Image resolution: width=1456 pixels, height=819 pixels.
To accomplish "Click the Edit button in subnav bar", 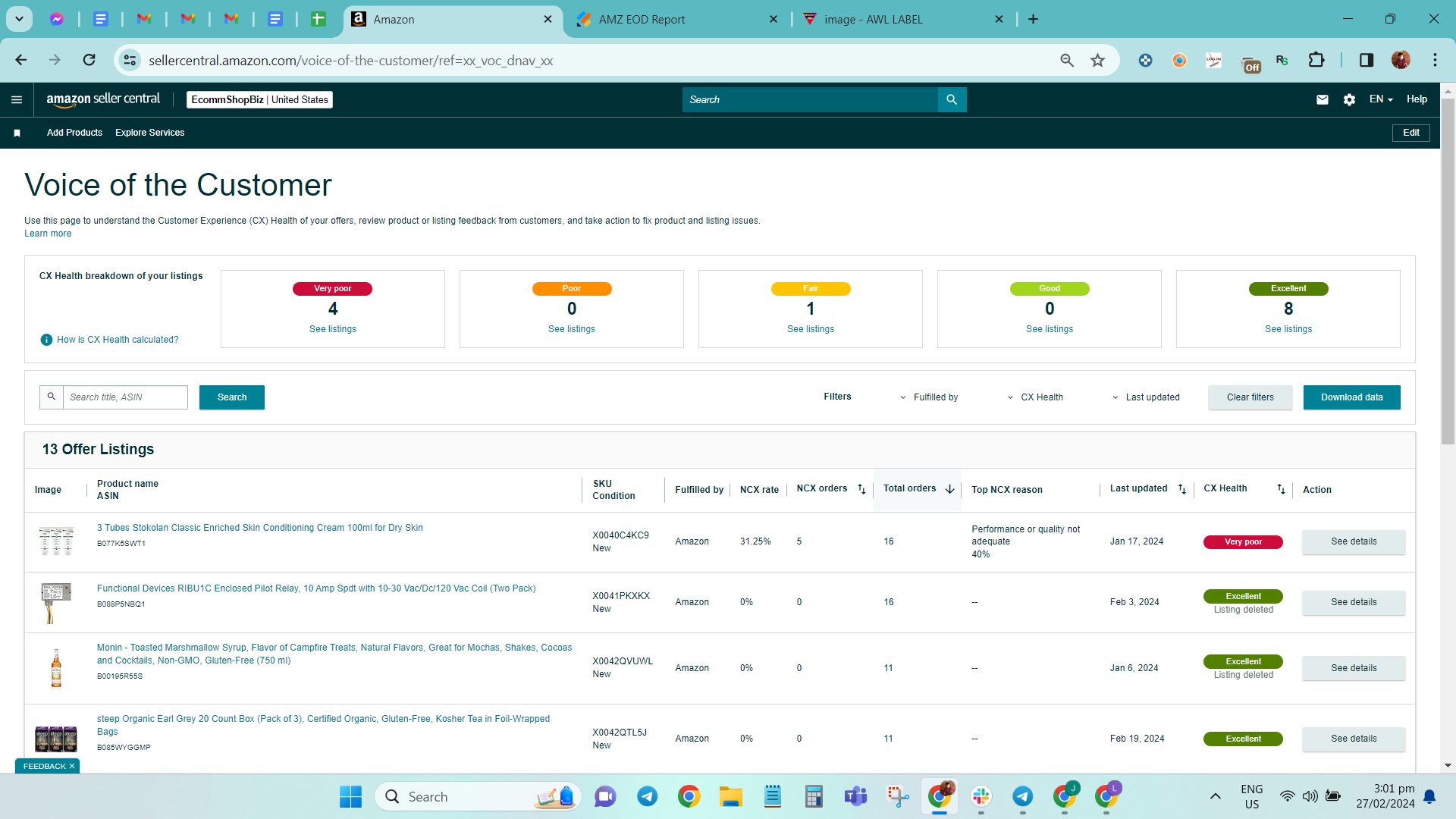I will point(1411,133).
